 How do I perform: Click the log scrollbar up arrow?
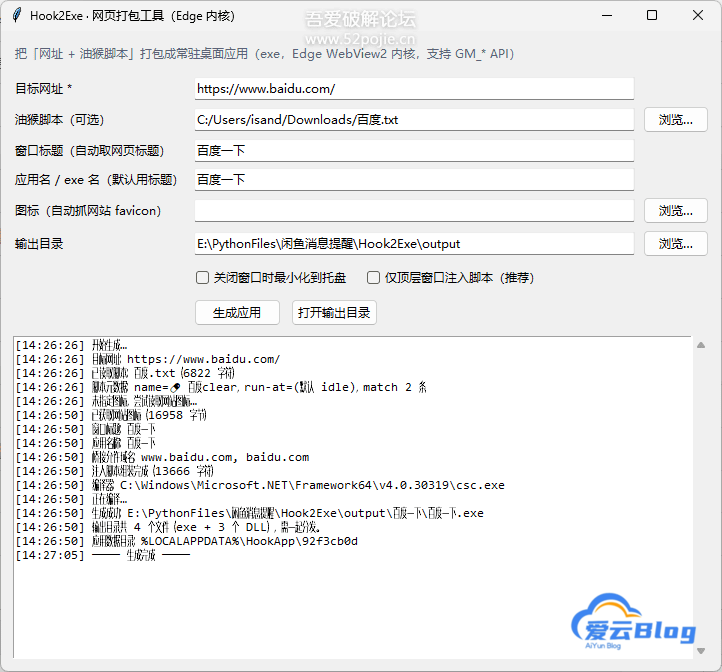coord(701,345)
